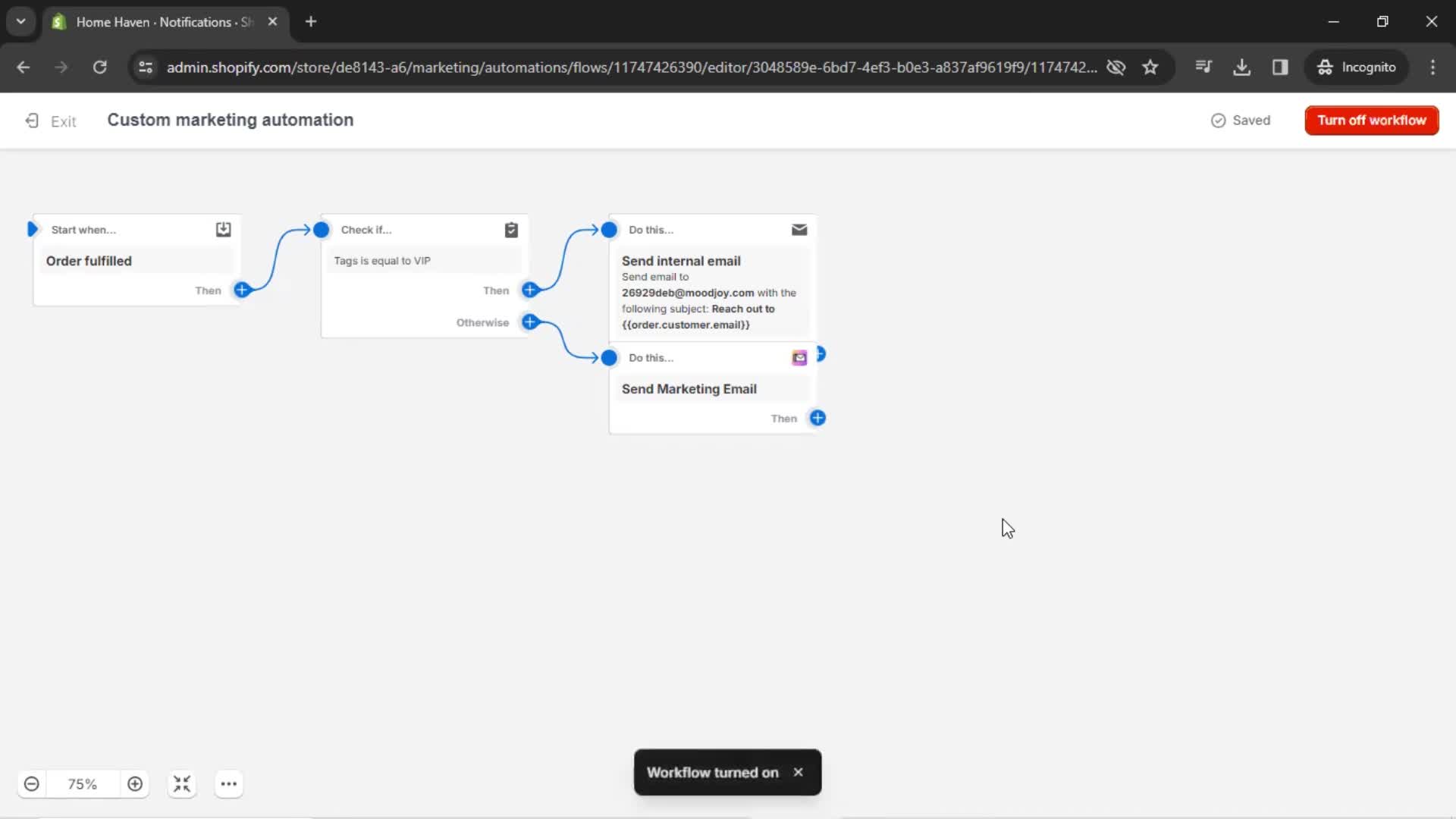Click the zoom out minus icon at bottom left
1456x819 pixels.
(x=32, y=784)
